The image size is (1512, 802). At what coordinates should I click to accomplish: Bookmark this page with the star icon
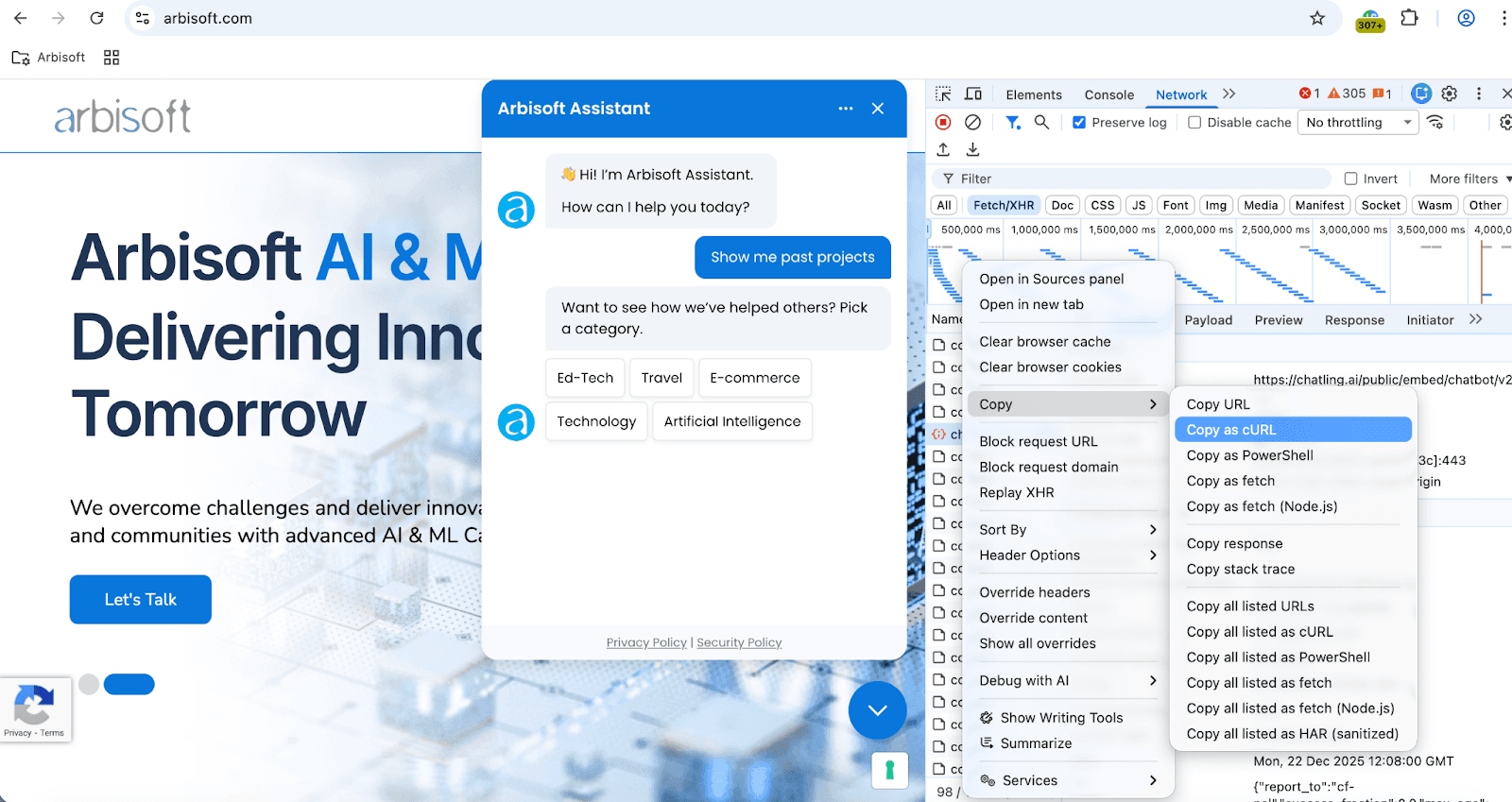(x=1317, y=18)
